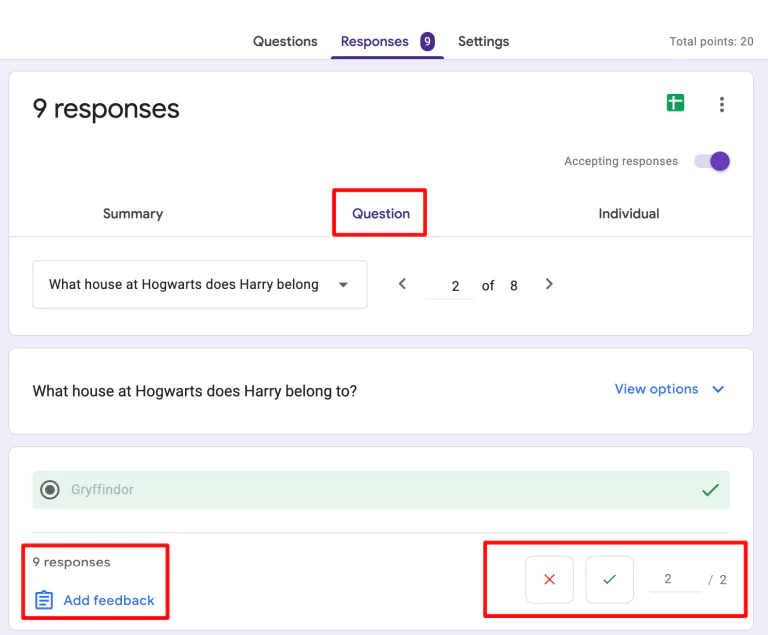Image resolution: width=768 pixels, height=635 pixels.
Task: Toggle the Accepting responses switch
Action: (712, 161)
